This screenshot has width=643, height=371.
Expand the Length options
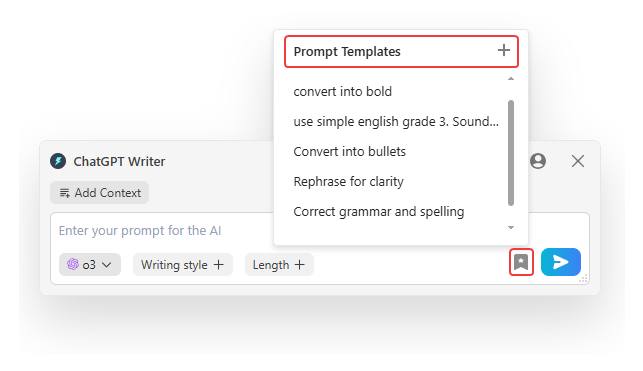279,264
